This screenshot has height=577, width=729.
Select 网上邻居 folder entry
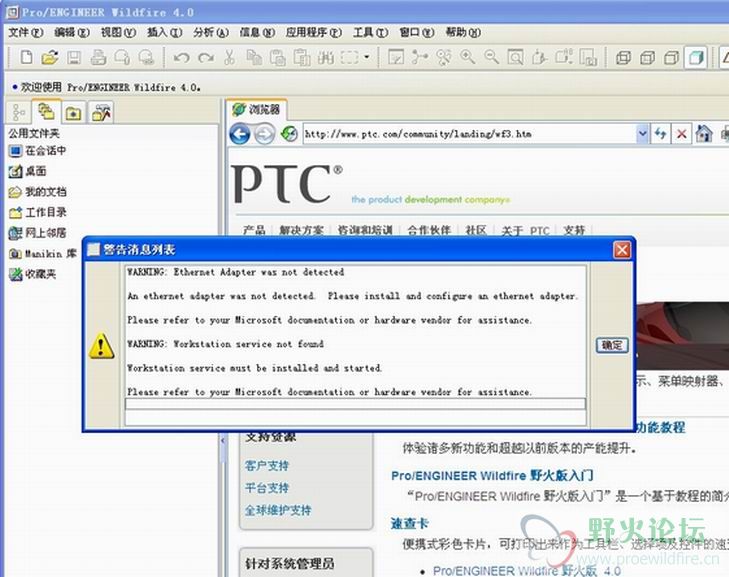pyautogui.click(x=38, y=233)
